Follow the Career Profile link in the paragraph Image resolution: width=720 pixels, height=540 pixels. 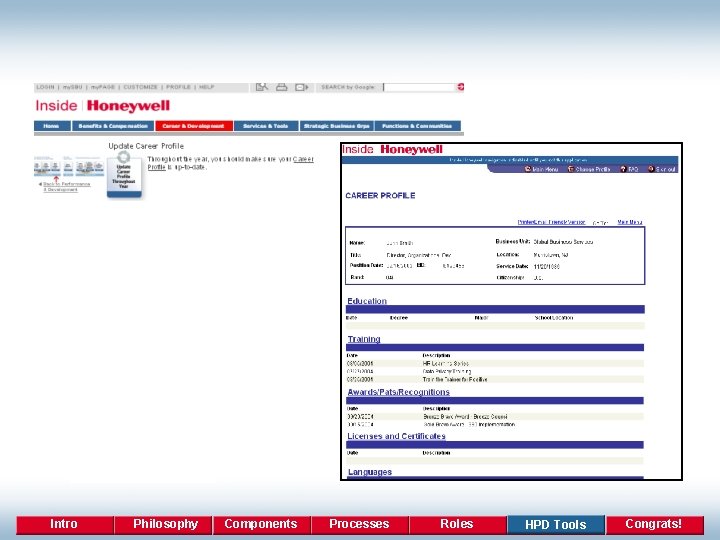click(303, 159)
